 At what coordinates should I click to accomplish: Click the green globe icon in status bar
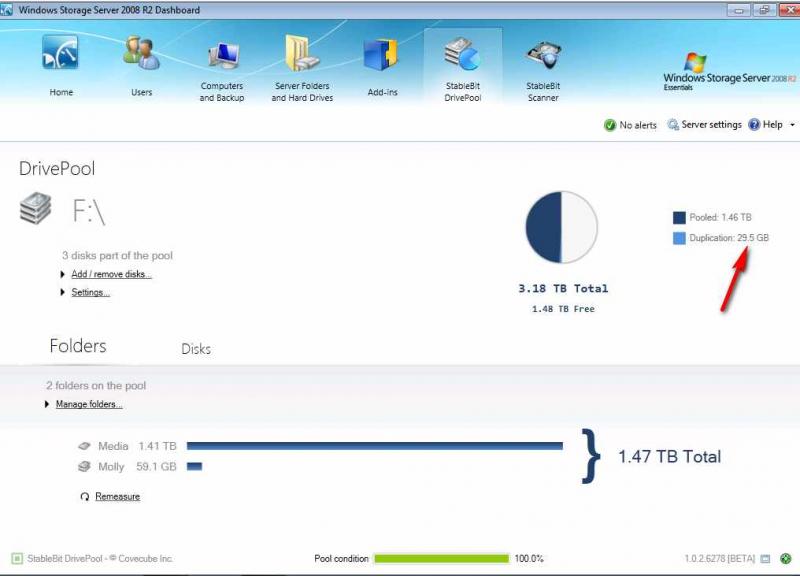786,559
